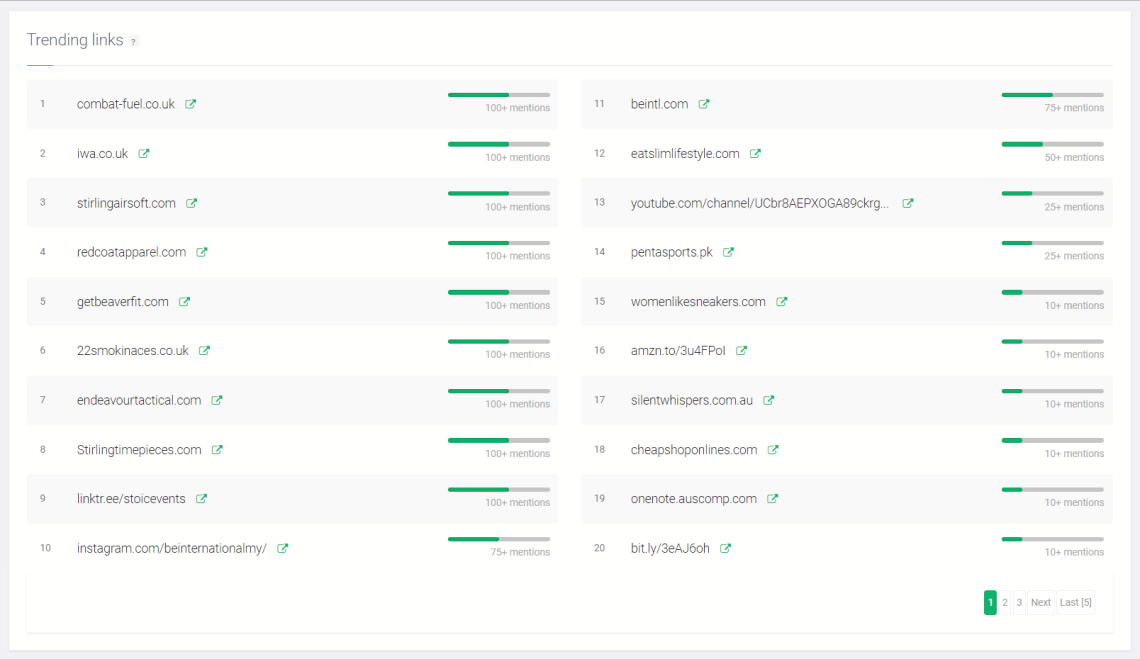
Task: Click external link icon beside getbeaverfit.com
Action: [x=185, y=302]
